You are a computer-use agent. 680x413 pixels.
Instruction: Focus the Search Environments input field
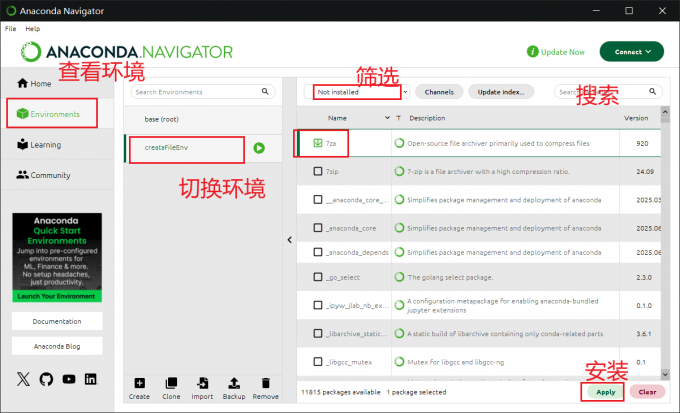200,92
